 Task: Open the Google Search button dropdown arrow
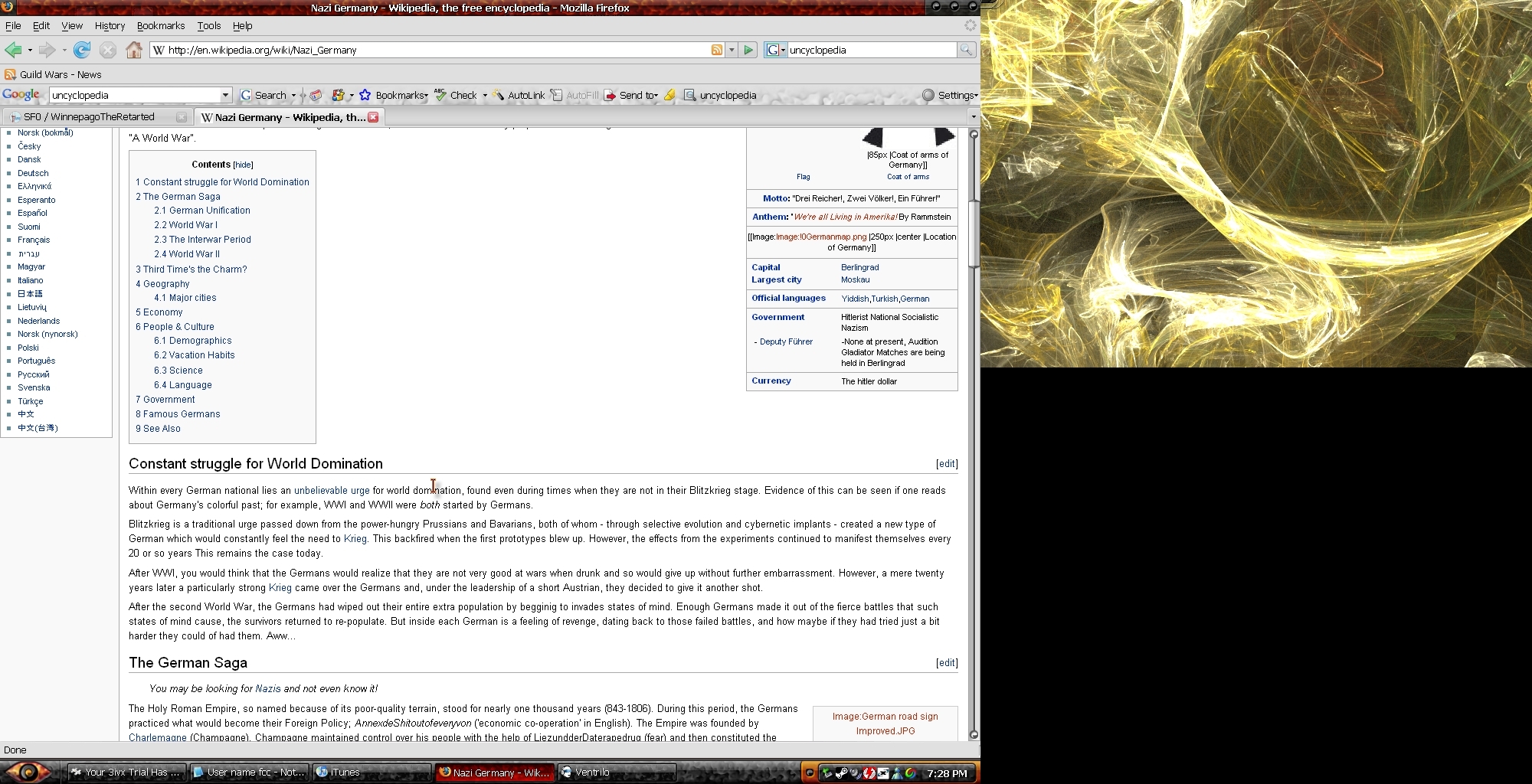(293, 96)
